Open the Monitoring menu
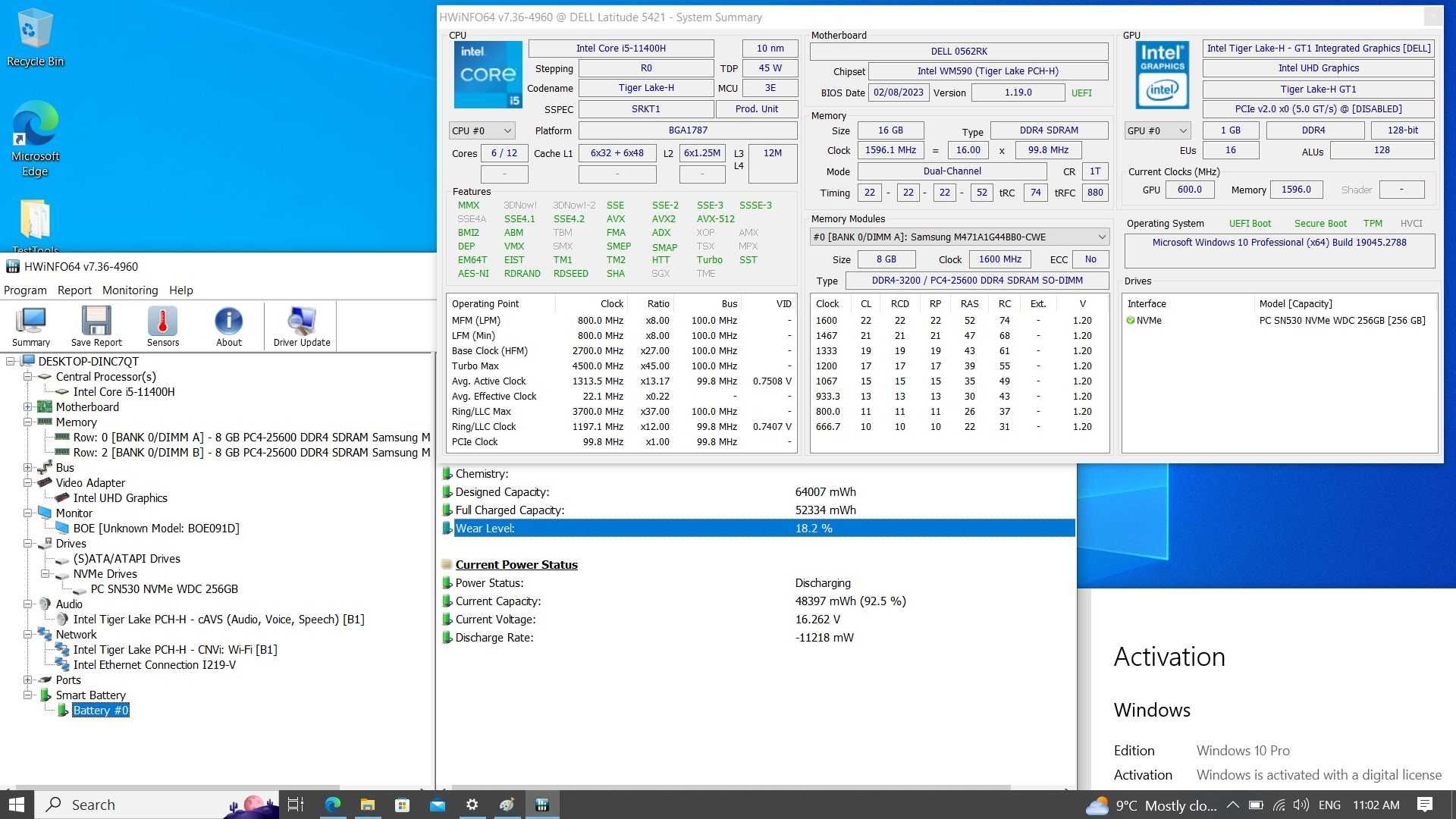The width and height of the screenshot is (1456, 819). [130, 290]
